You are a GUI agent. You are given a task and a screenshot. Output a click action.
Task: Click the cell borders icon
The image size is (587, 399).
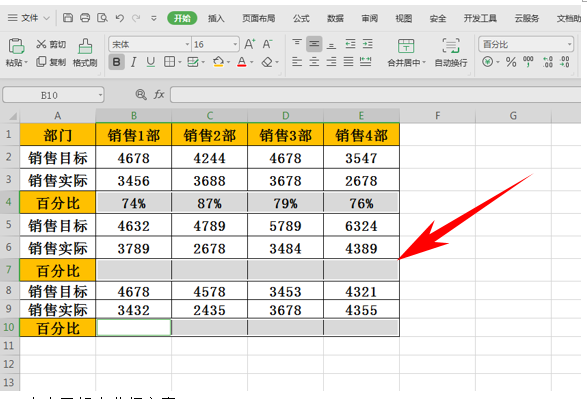pyautogui.click(x=169, y=62)
